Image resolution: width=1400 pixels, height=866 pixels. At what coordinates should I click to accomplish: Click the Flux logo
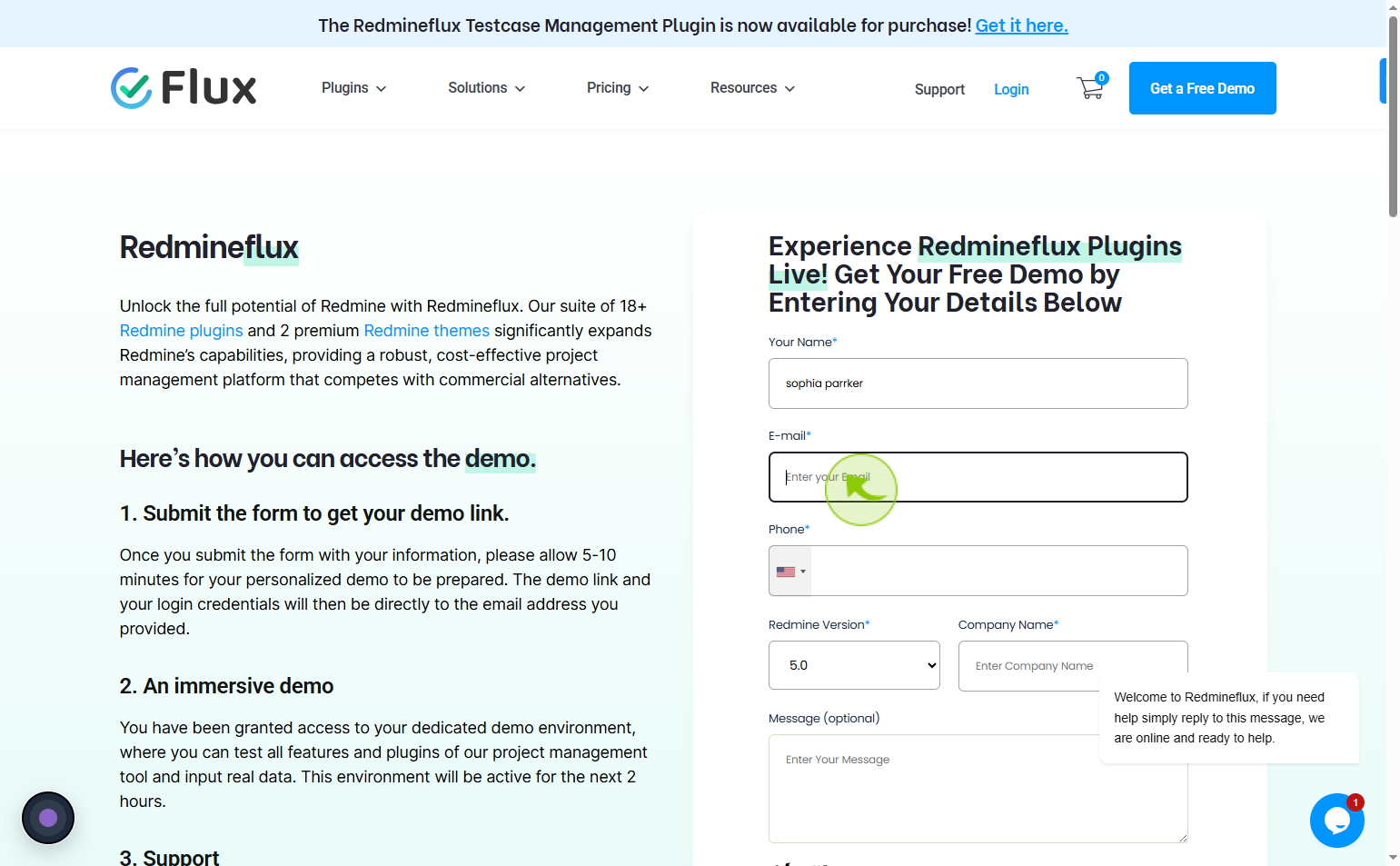coord(184,88)
